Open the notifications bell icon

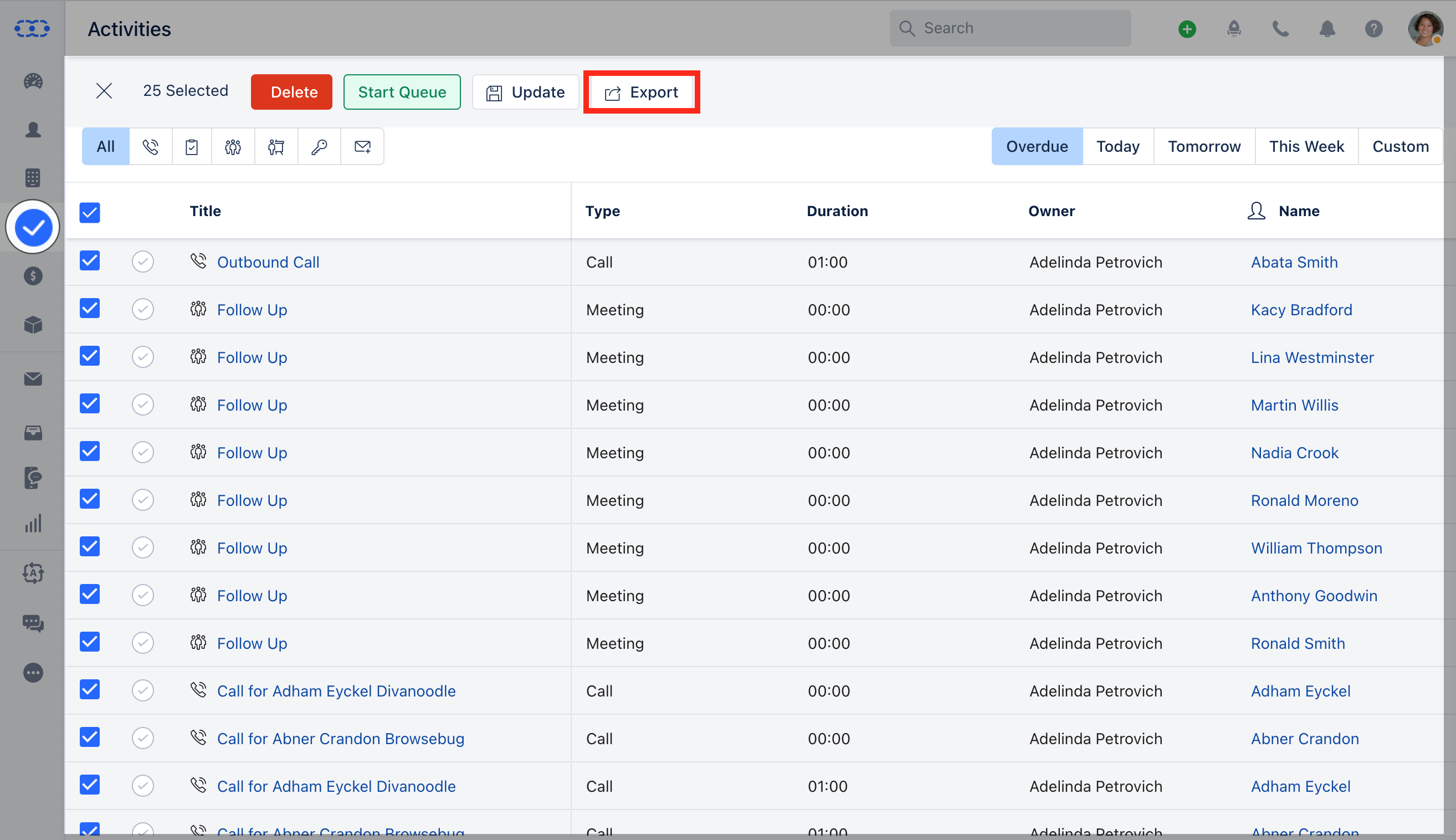click(1327, 29)
